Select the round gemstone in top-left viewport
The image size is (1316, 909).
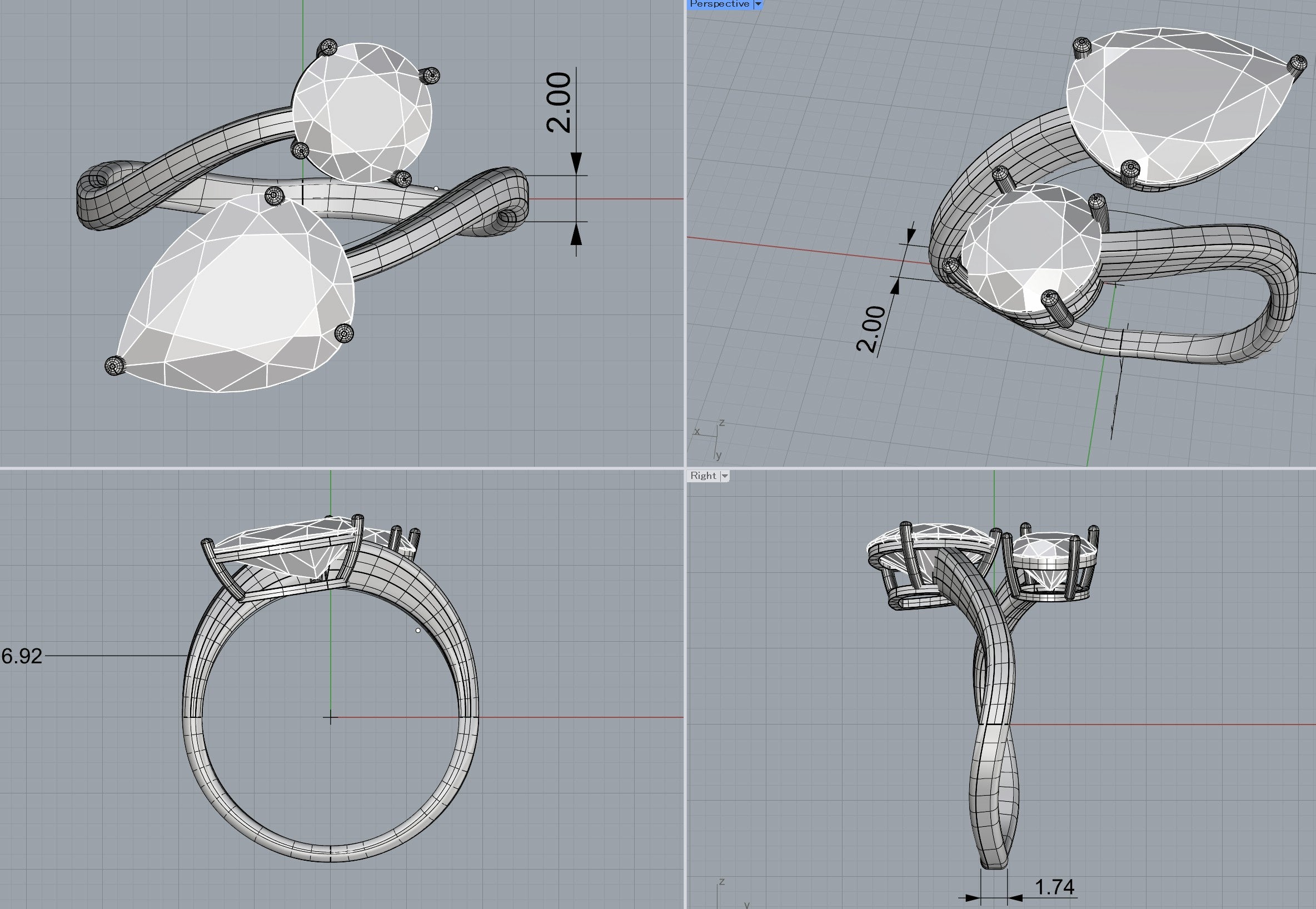point(362,113)
